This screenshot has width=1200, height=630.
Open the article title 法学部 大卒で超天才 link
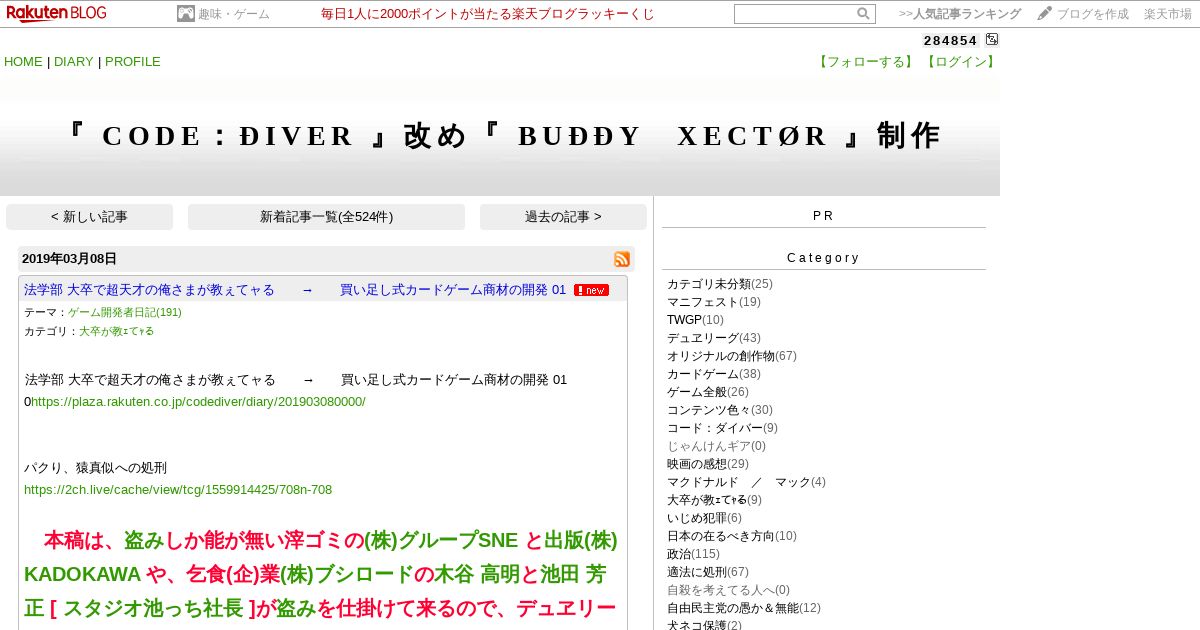coord(295,290)
